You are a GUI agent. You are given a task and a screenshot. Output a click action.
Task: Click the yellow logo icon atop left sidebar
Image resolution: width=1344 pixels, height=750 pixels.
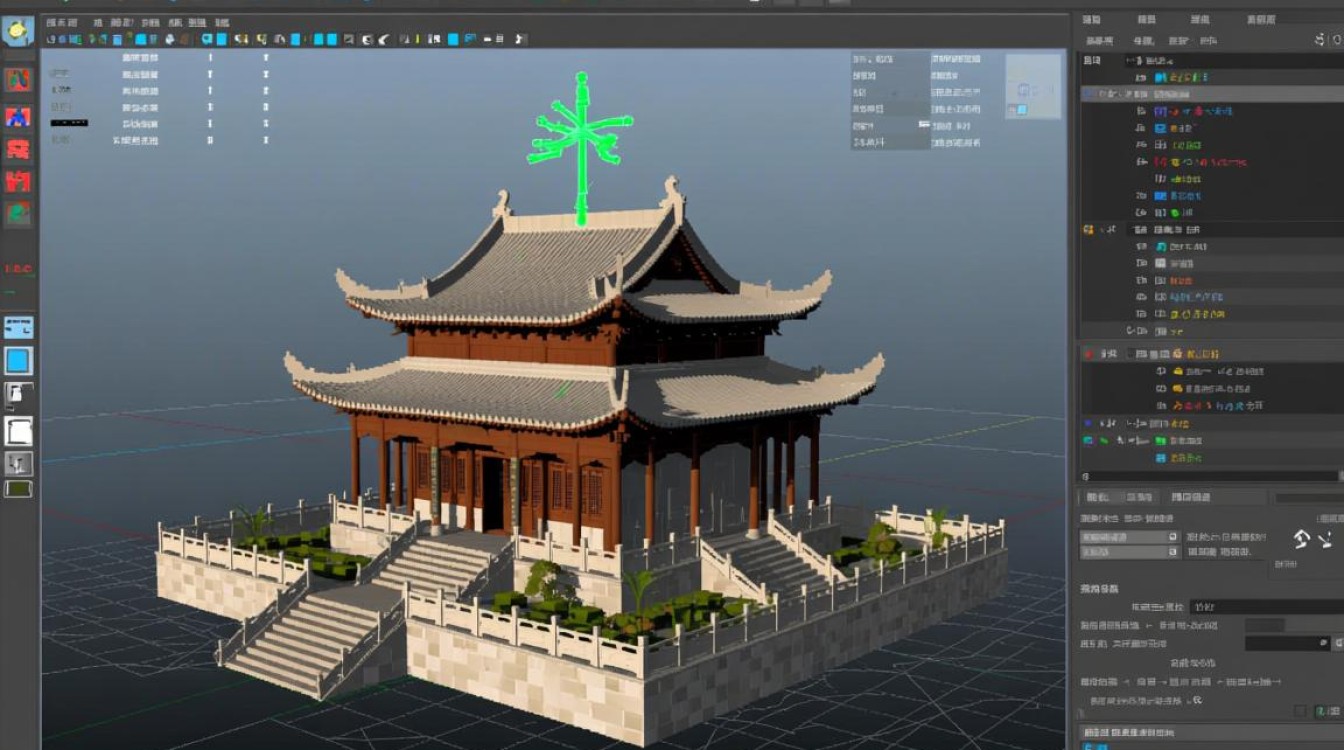[x=18, y=31]
